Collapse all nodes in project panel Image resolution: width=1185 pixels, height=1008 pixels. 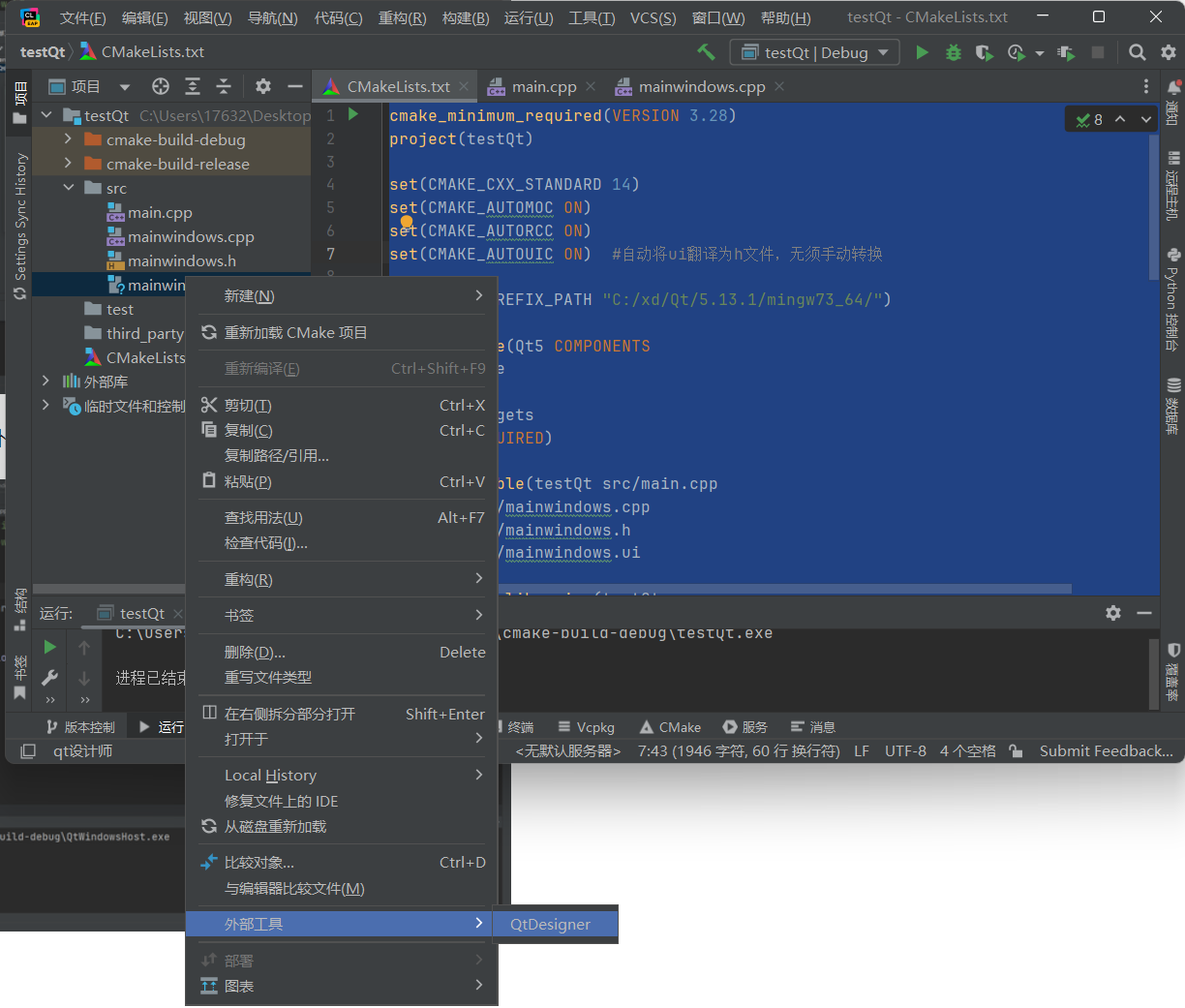point(224,86)
